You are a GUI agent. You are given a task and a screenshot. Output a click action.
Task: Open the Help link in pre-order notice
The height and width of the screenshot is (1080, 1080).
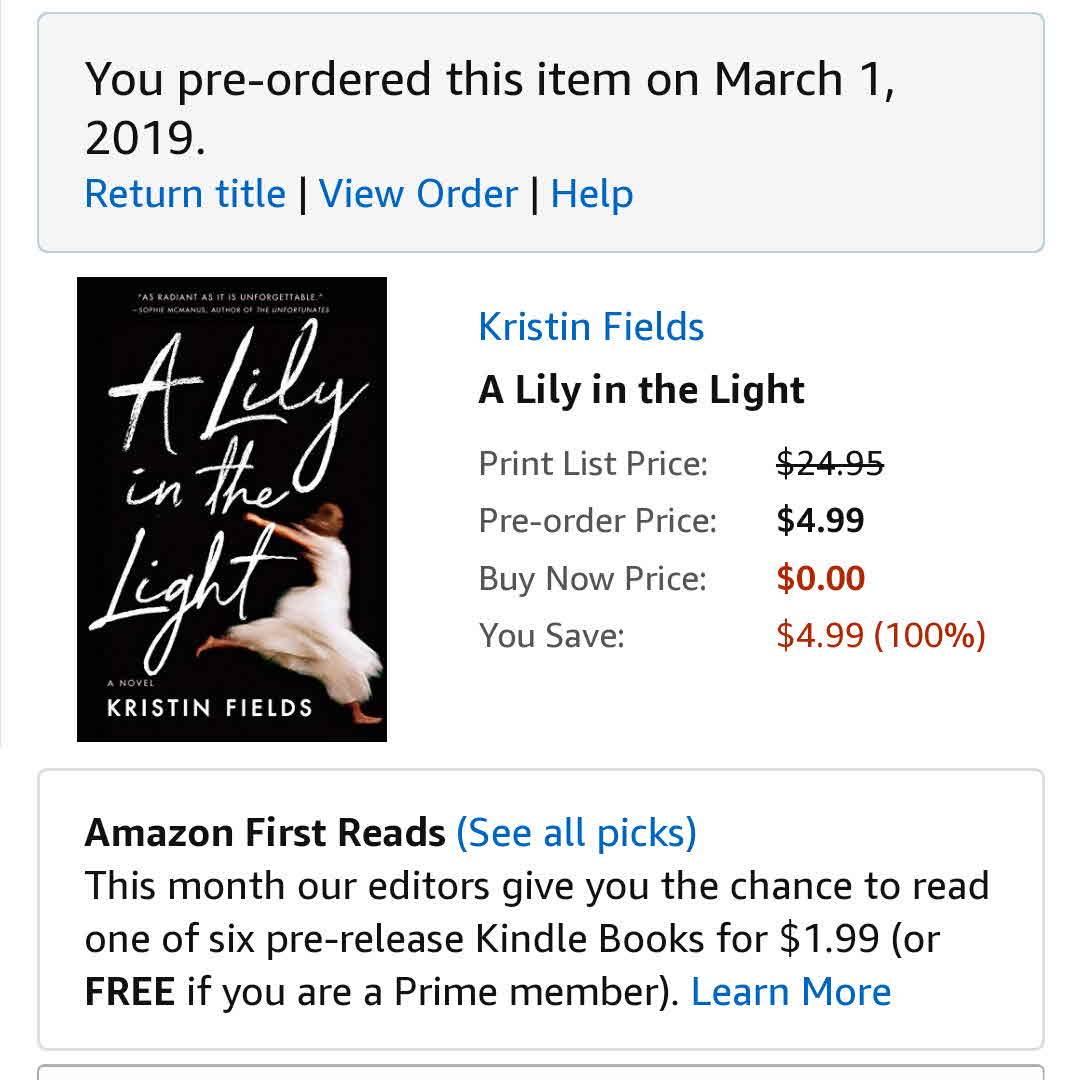coord(591,194)
